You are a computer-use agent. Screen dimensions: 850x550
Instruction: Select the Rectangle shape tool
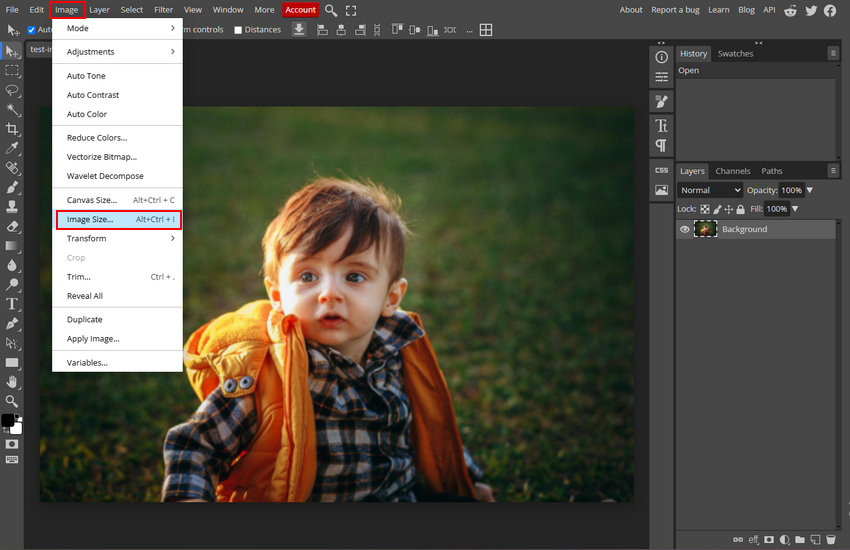point(11,363)
